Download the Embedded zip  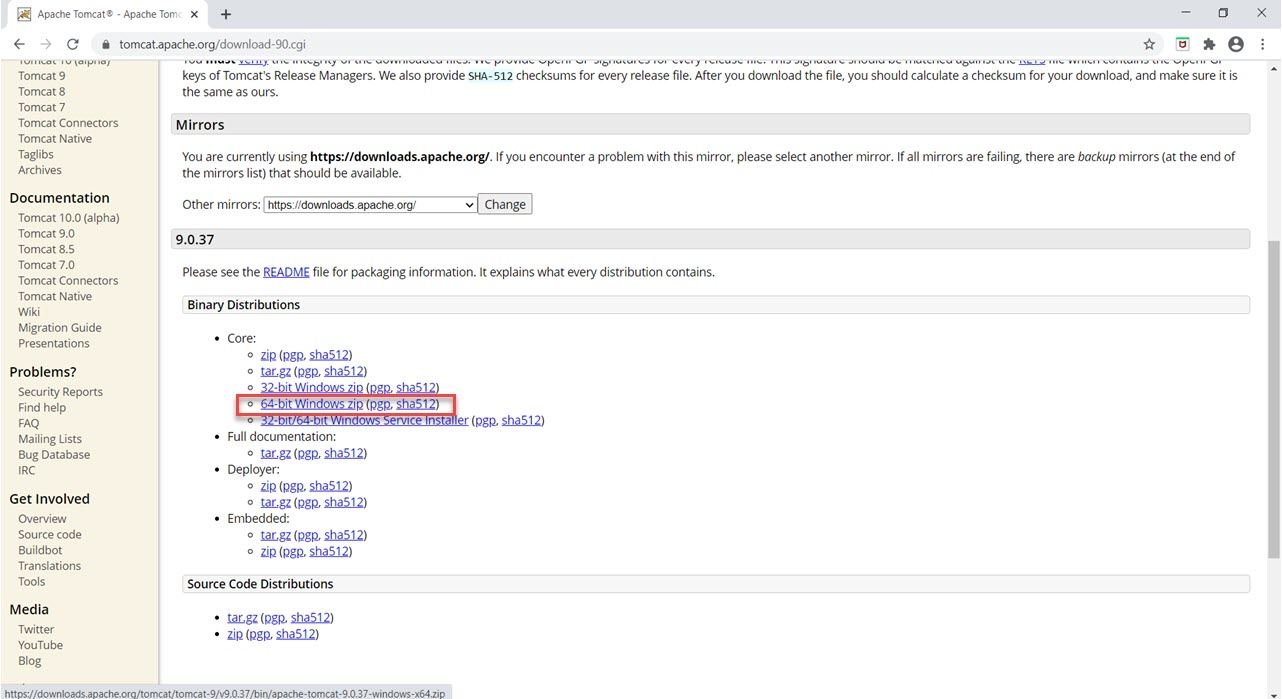point(268,551)
